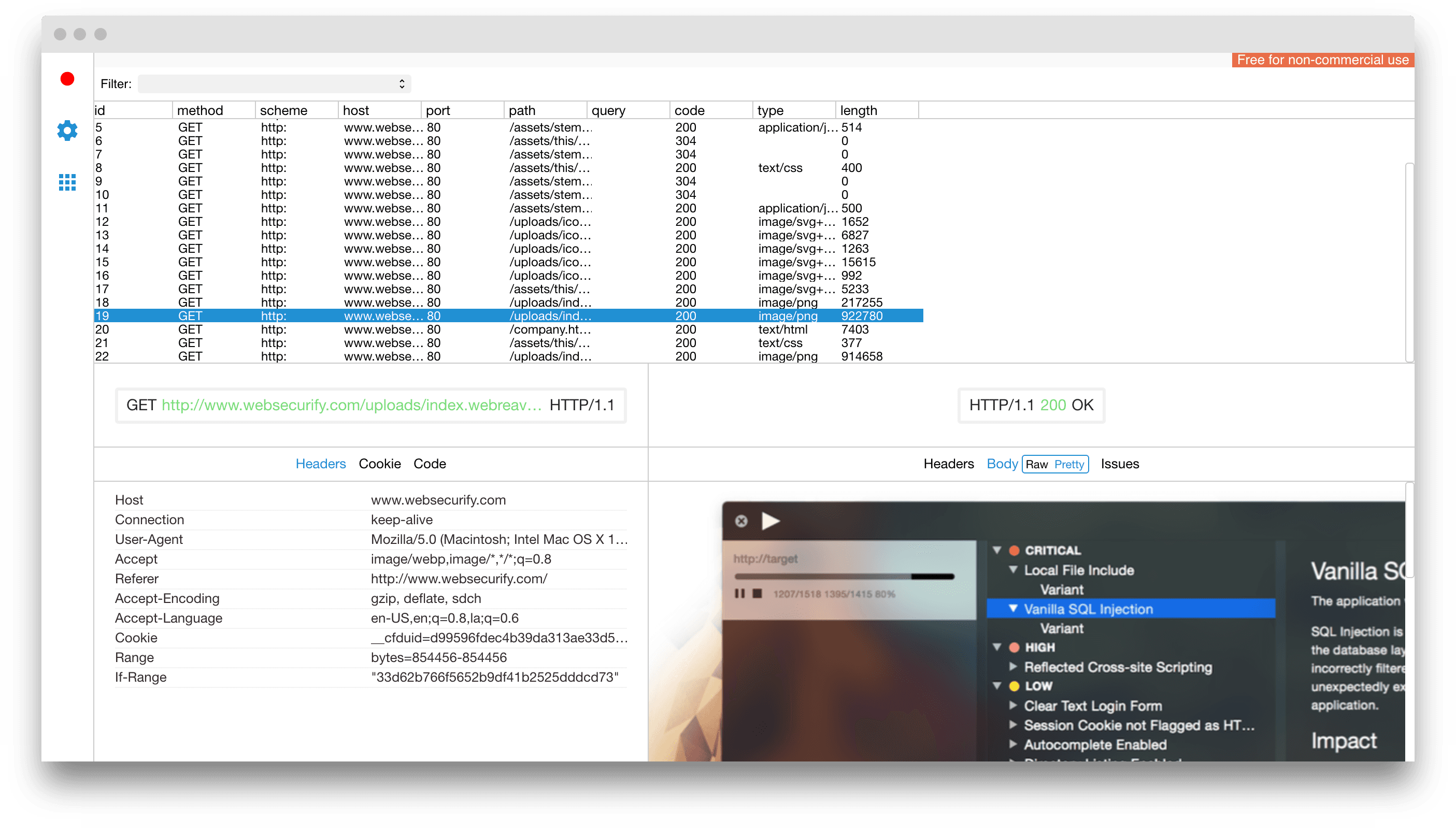Open the settings gear in sidebar

tap(67, 131)
